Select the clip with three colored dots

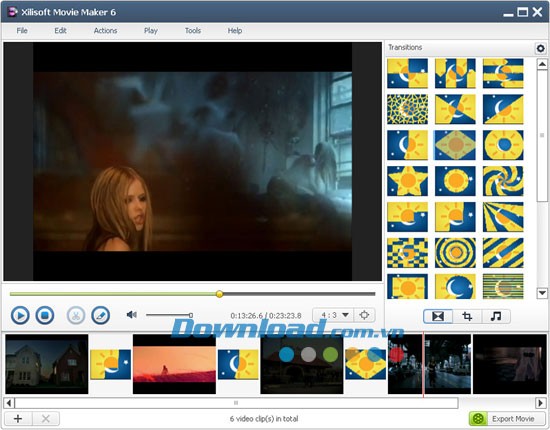tap(302, 364)
